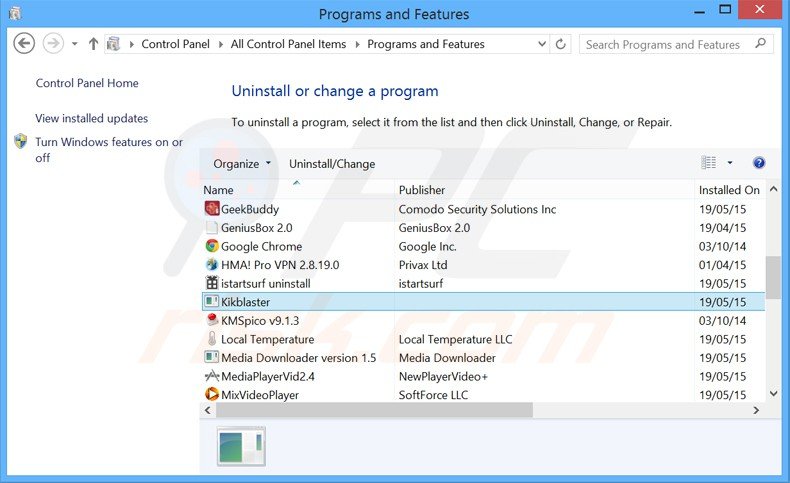
Task: Click the Control Panel icon in address bar
Action: click(x=113, y=44)
